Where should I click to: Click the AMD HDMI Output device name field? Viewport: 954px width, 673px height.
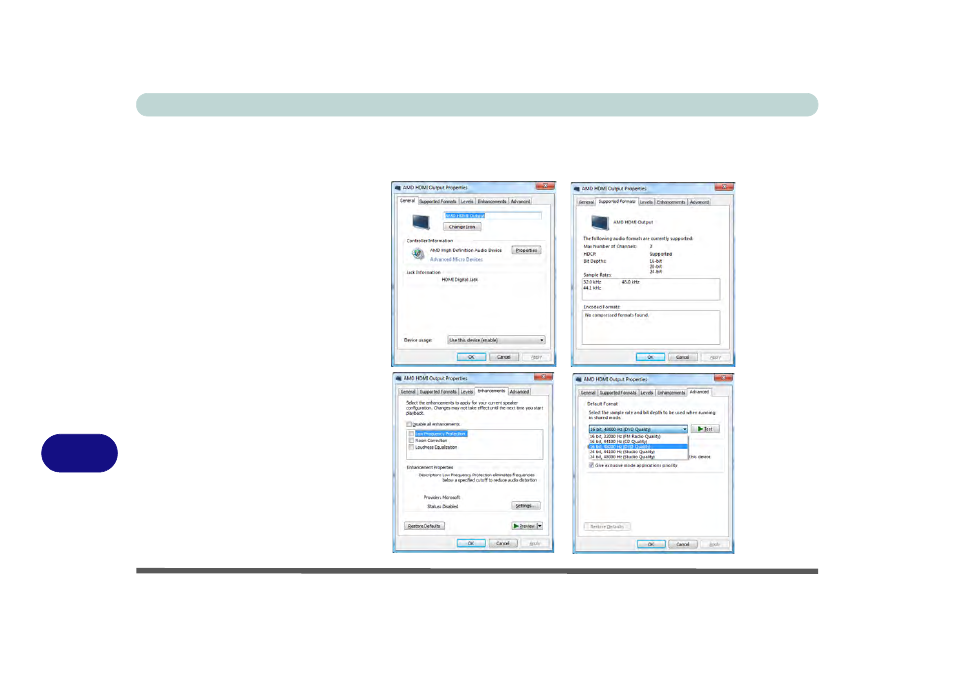point(493,215)
